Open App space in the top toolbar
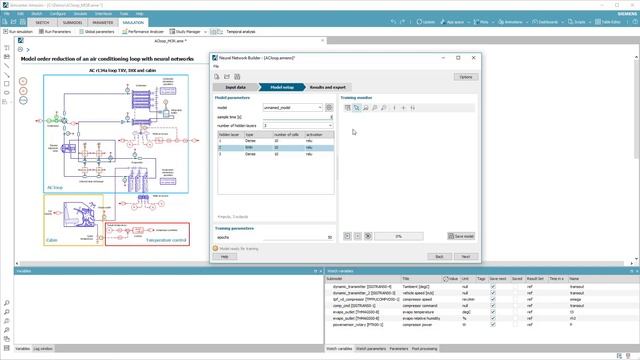640x360 pixels. click(x=452, y=22)
